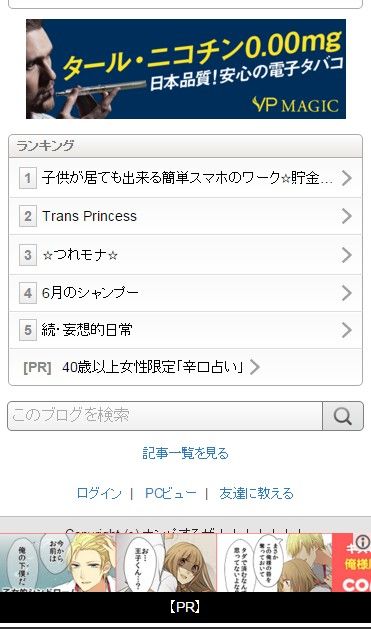
Task: Click rank number 5 badge
Action: click(28, 330)
